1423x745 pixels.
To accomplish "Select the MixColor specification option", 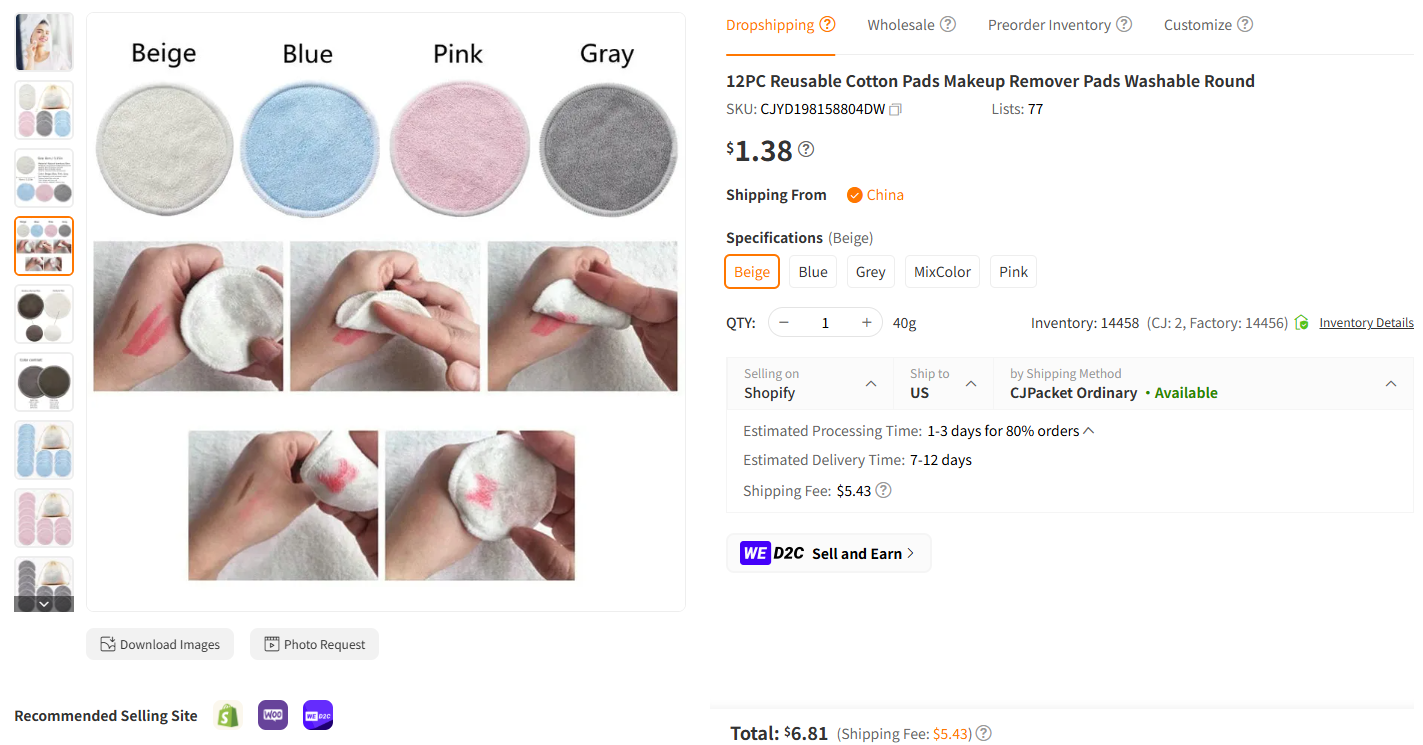I will click(x=941, y=271).
